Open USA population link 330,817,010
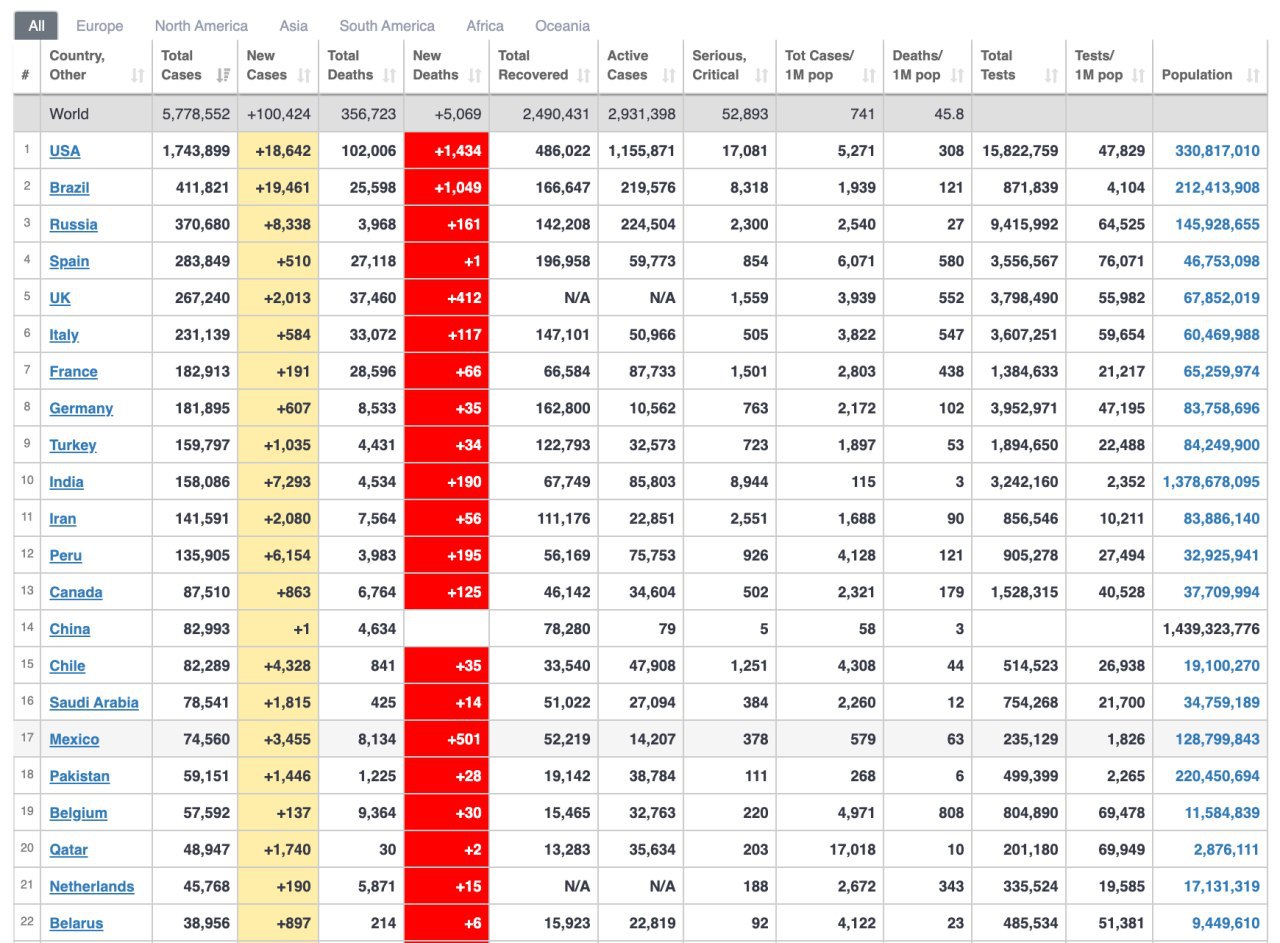The width and height of the screenshot is (1280, 943). click(x=1218, y=151)
